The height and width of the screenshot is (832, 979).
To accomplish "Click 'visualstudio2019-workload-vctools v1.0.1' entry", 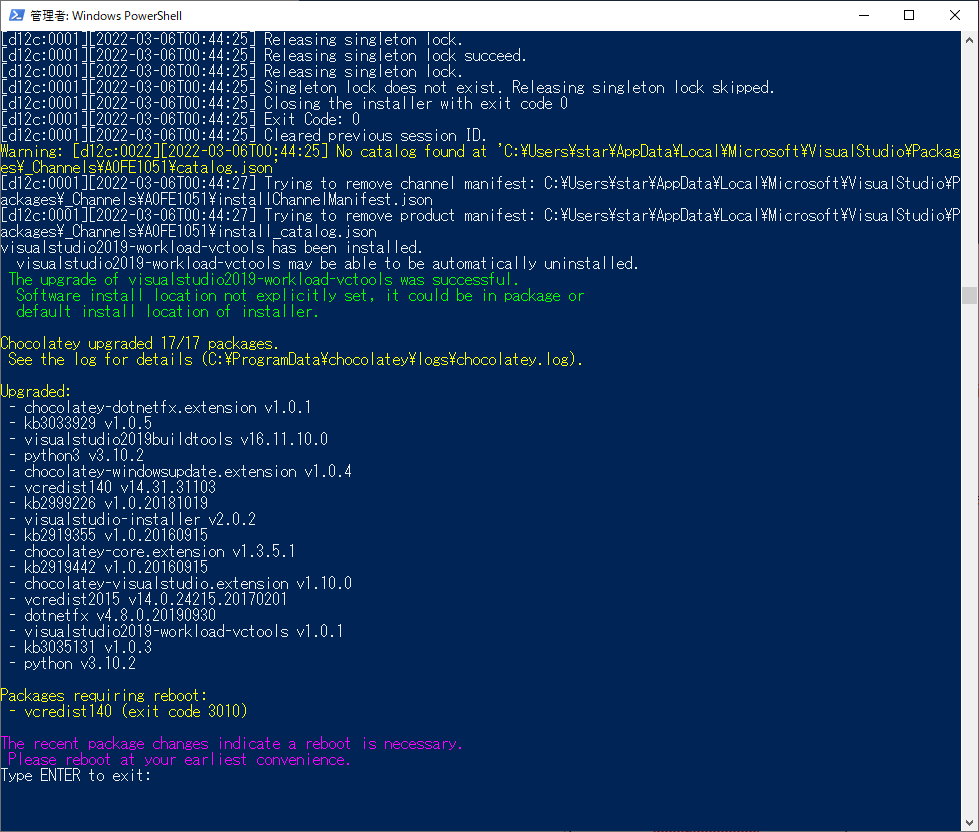I will pyautogui.click(x=184, y=632).
